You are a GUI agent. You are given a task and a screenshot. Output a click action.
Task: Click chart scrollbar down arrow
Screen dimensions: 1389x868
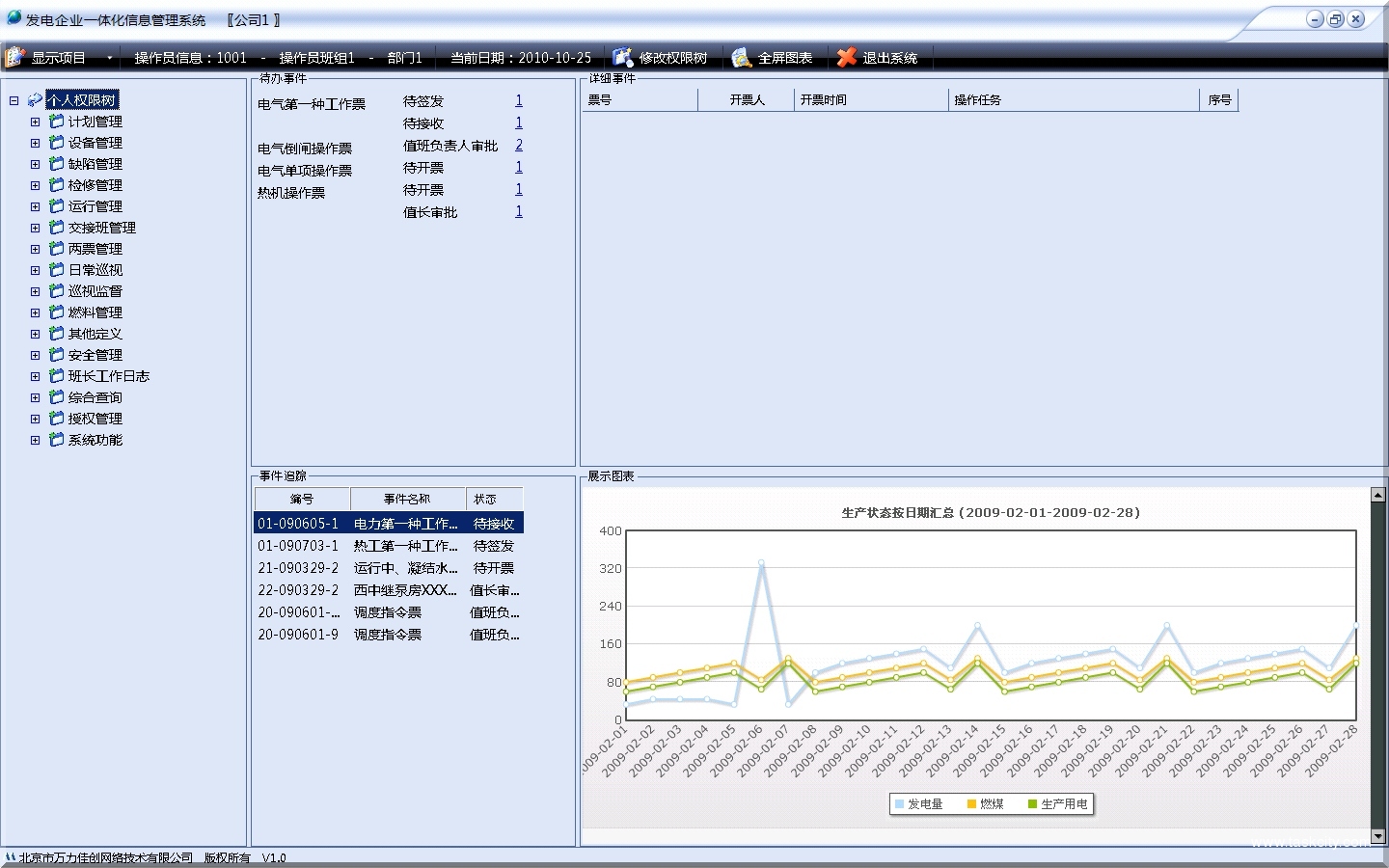(x=1377, y=836)
